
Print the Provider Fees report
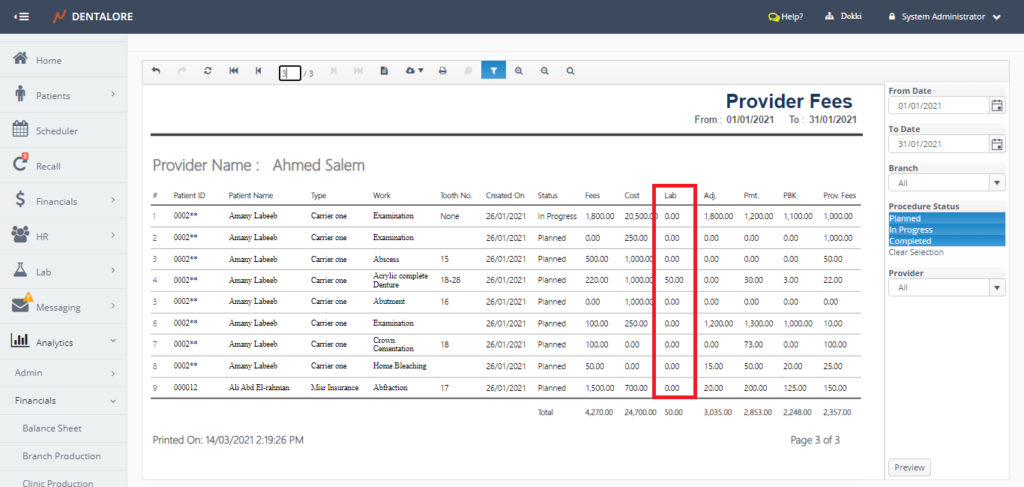coord(442,71)
